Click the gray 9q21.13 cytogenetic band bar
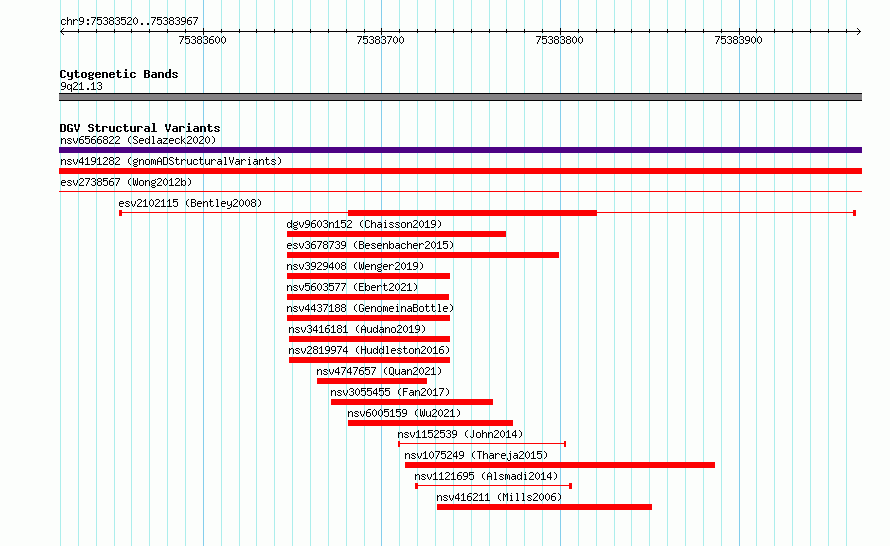The width and height of the screenshot is (890, 546). 460,97
